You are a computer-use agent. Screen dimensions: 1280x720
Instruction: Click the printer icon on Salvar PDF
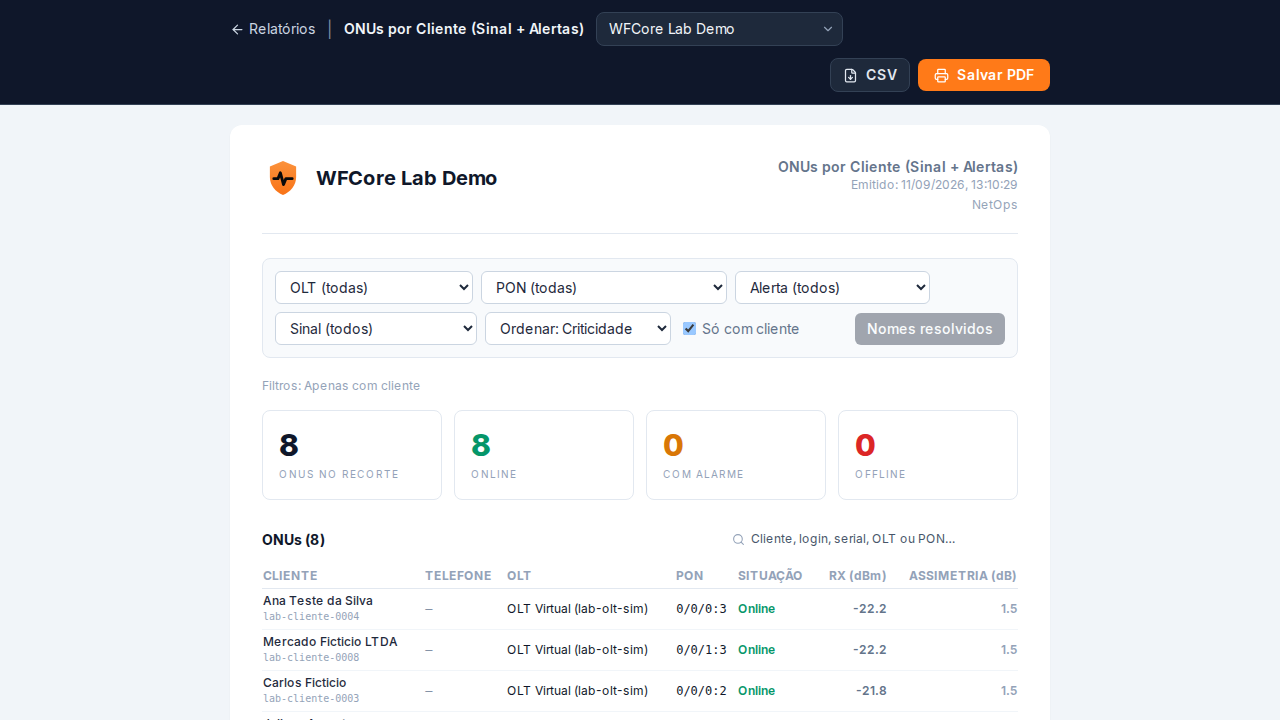coord(941,75)
